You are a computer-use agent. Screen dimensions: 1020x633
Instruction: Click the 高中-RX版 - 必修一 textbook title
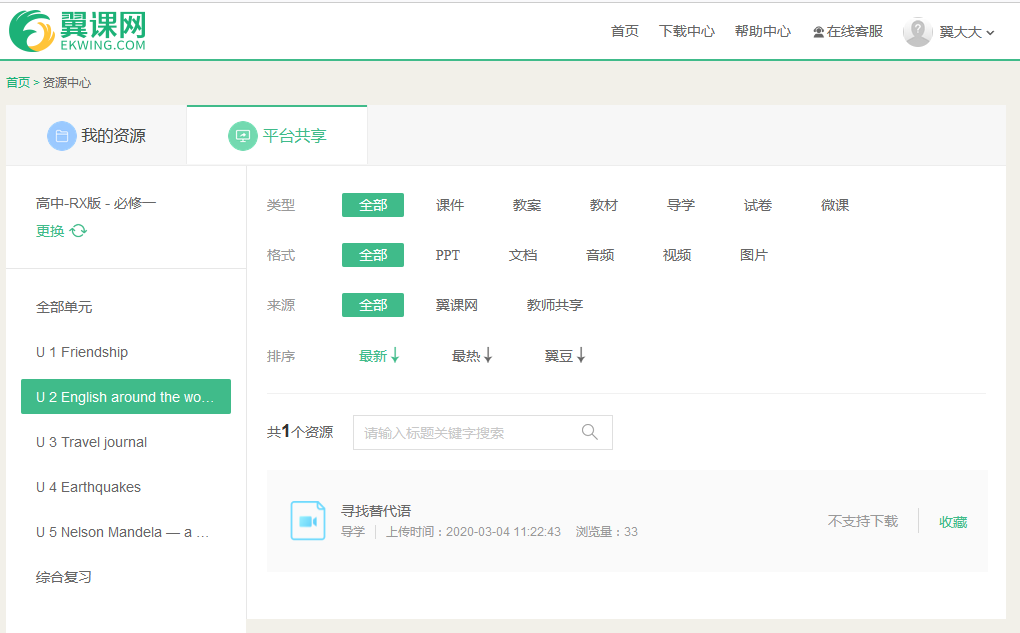pyautogui.click(x=96, y=203)
